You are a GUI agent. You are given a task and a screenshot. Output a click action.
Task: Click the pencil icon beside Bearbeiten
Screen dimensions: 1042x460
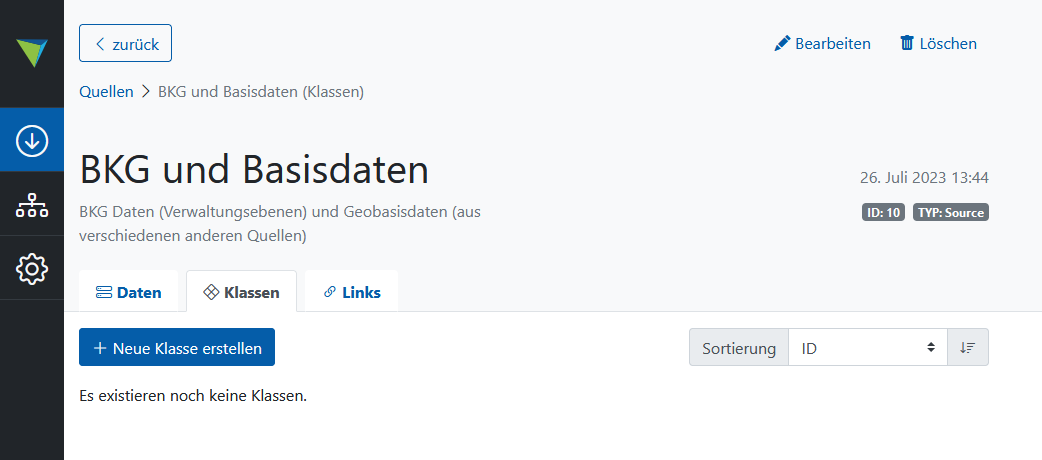pyautogui.click(x=782, y=44)
